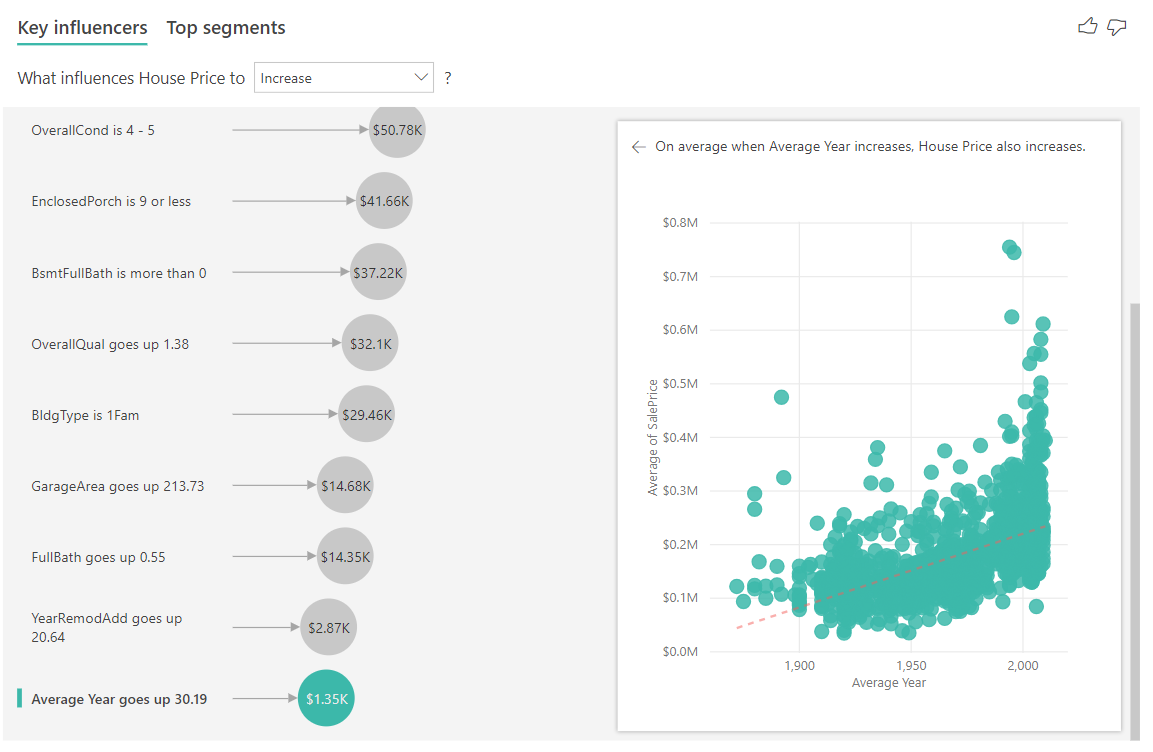Click 'Average Year goes up 30.19' label
The image size is (1153, 752).
coord(119,699)
